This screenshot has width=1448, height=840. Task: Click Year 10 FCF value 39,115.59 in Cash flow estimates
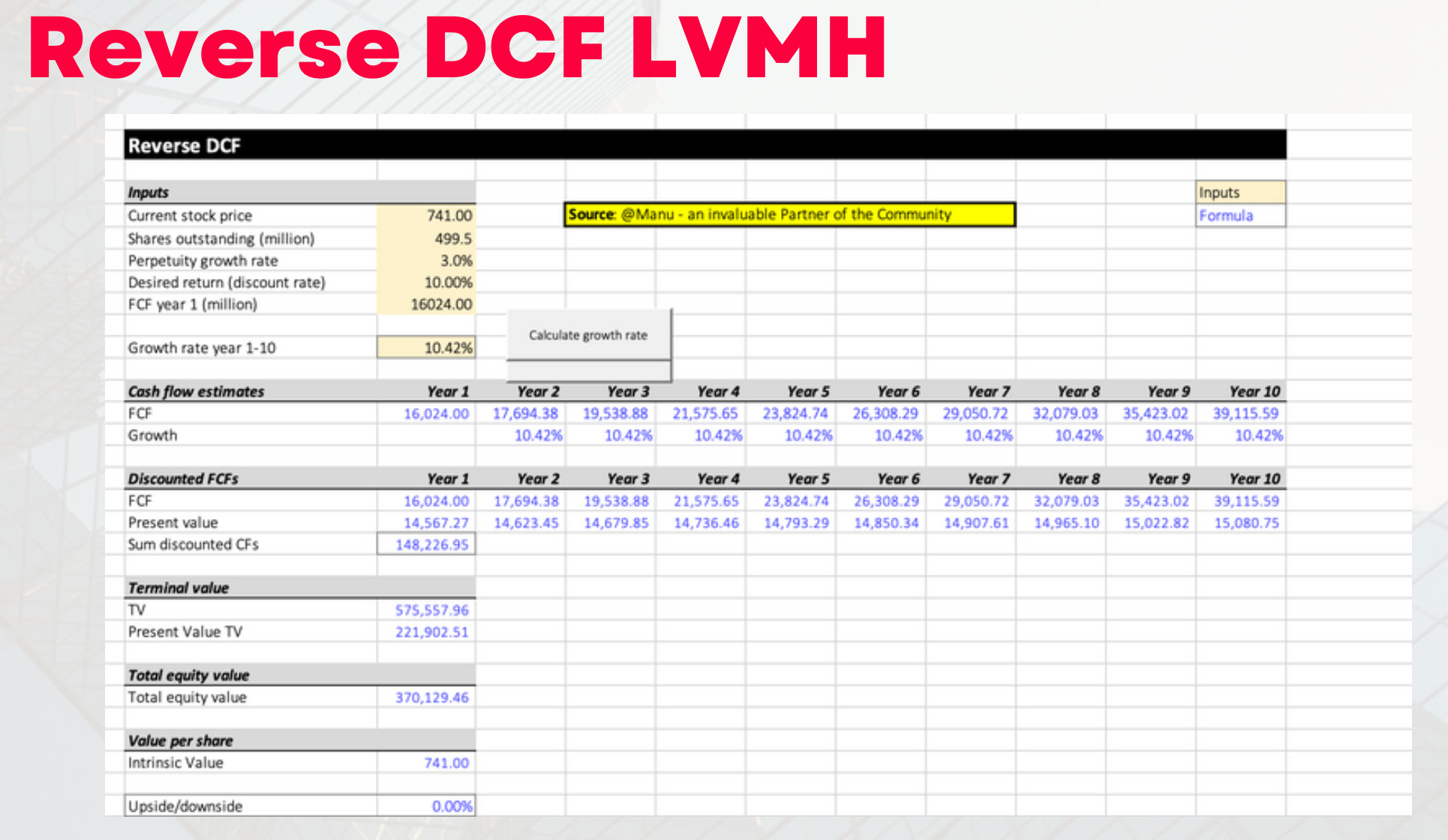click(x=1244, y=413)
